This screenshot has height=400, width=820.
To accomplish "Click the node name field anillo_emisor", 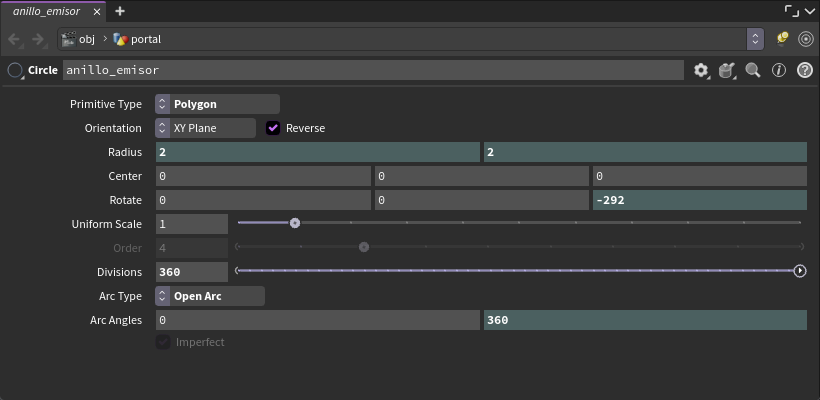I will 373,70.
